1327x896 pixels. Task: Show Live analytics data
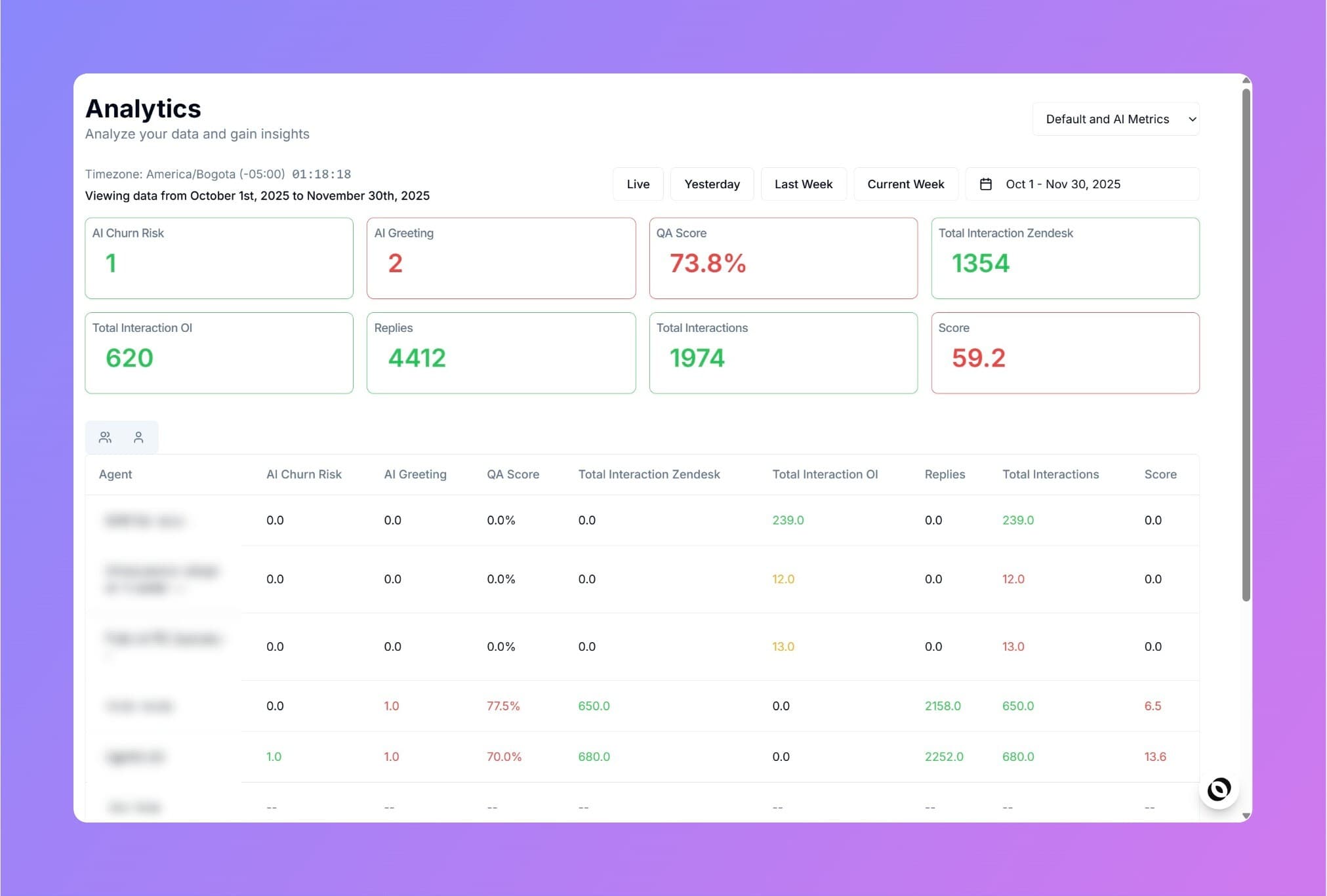point(638,184)
